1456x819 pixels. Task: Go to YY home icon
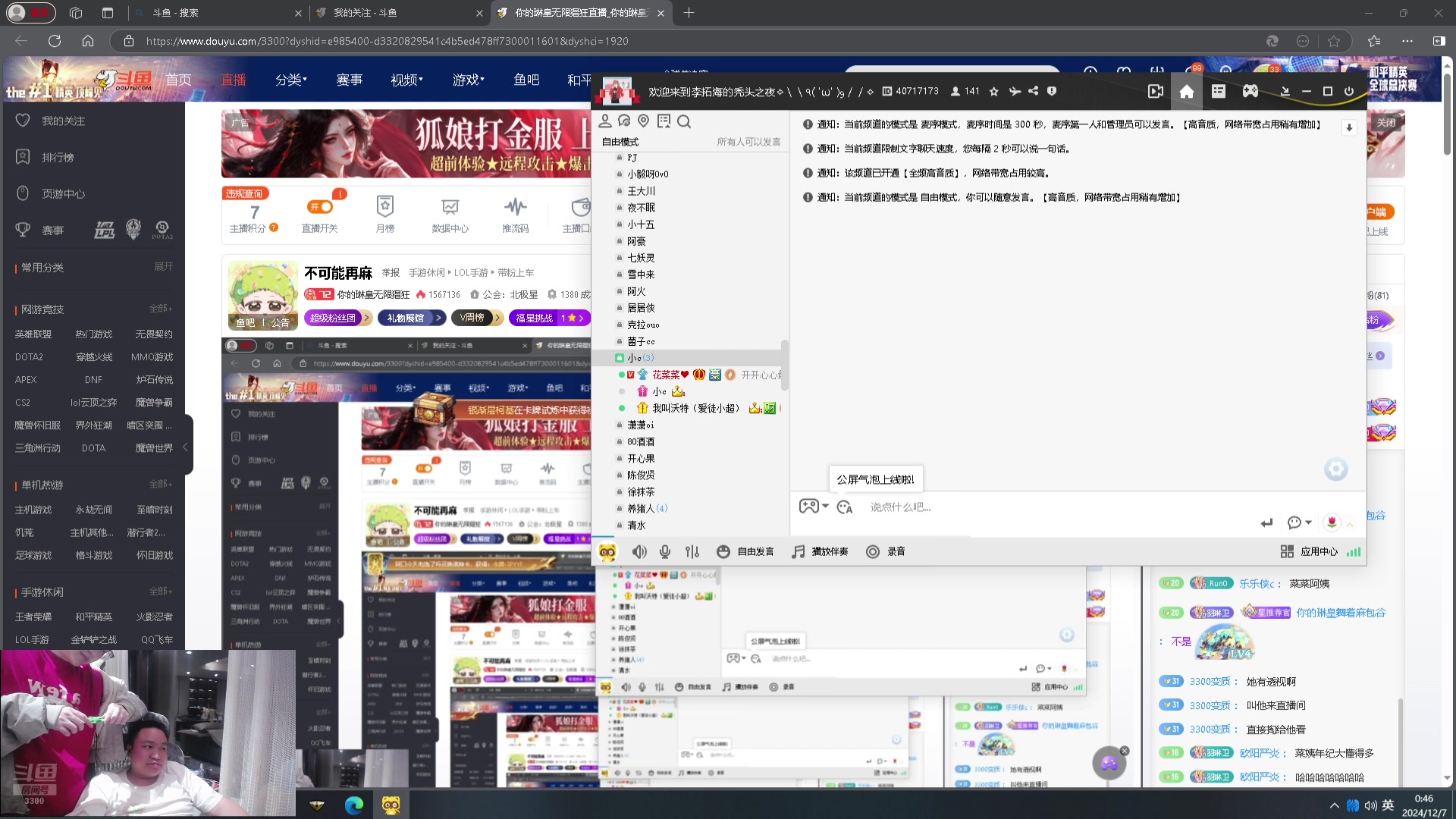point(1187,91)
